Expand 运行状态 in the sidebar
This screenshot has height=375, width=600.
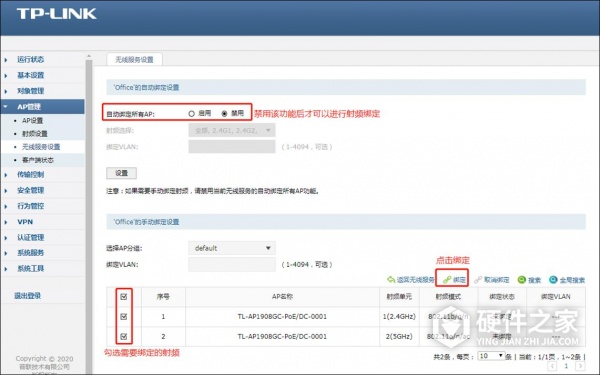30,59
